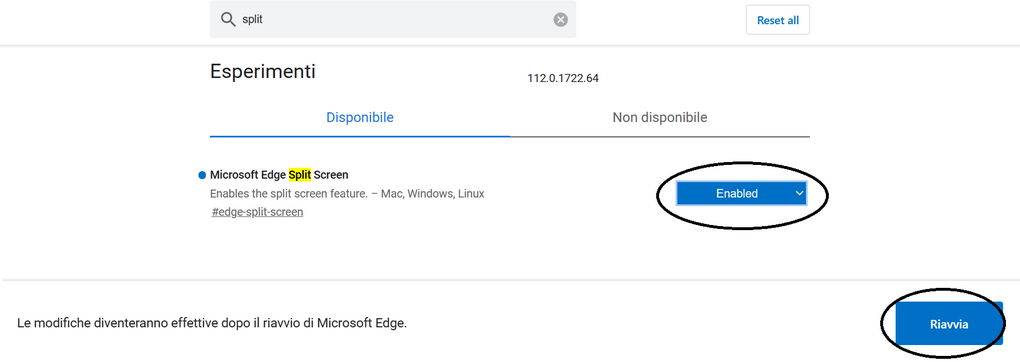Click the yellow highlighted Split word
Image resolution: width=1020 pixels, height=362 pixels.
pos(300,175)
